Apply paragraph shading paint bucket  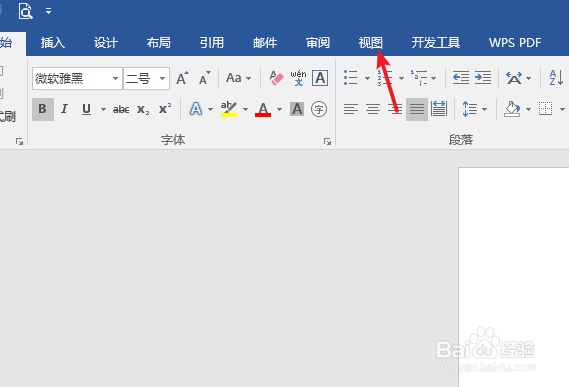[512, 109]
